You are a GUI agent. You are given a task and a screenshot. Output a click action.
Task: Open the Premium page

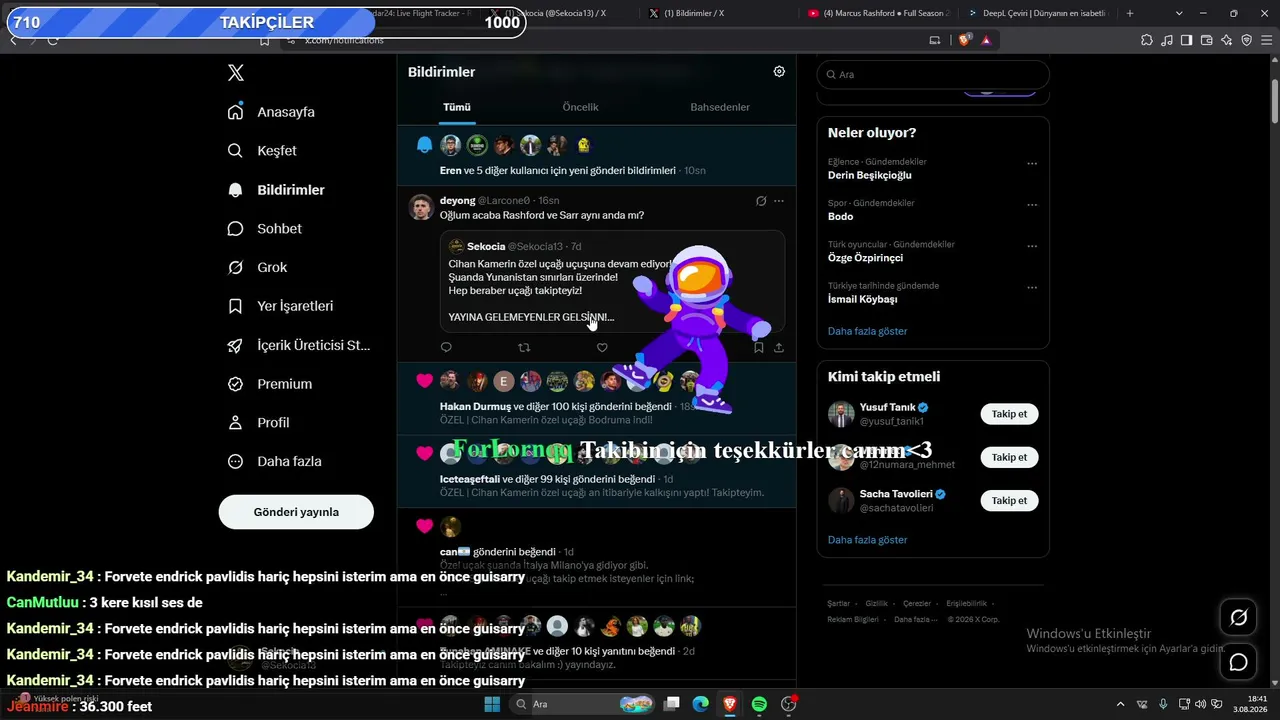pyautogui.click(x=269, y=384)
